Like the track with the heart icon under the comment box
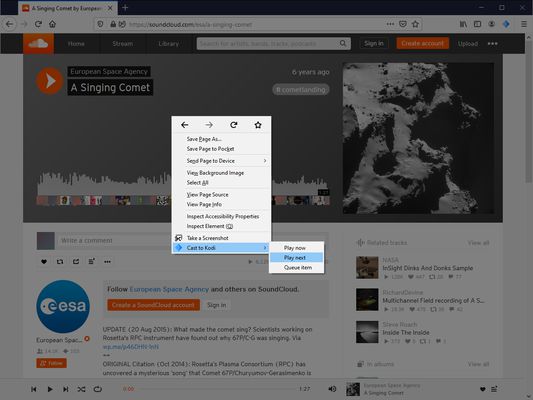 (44, 262)
